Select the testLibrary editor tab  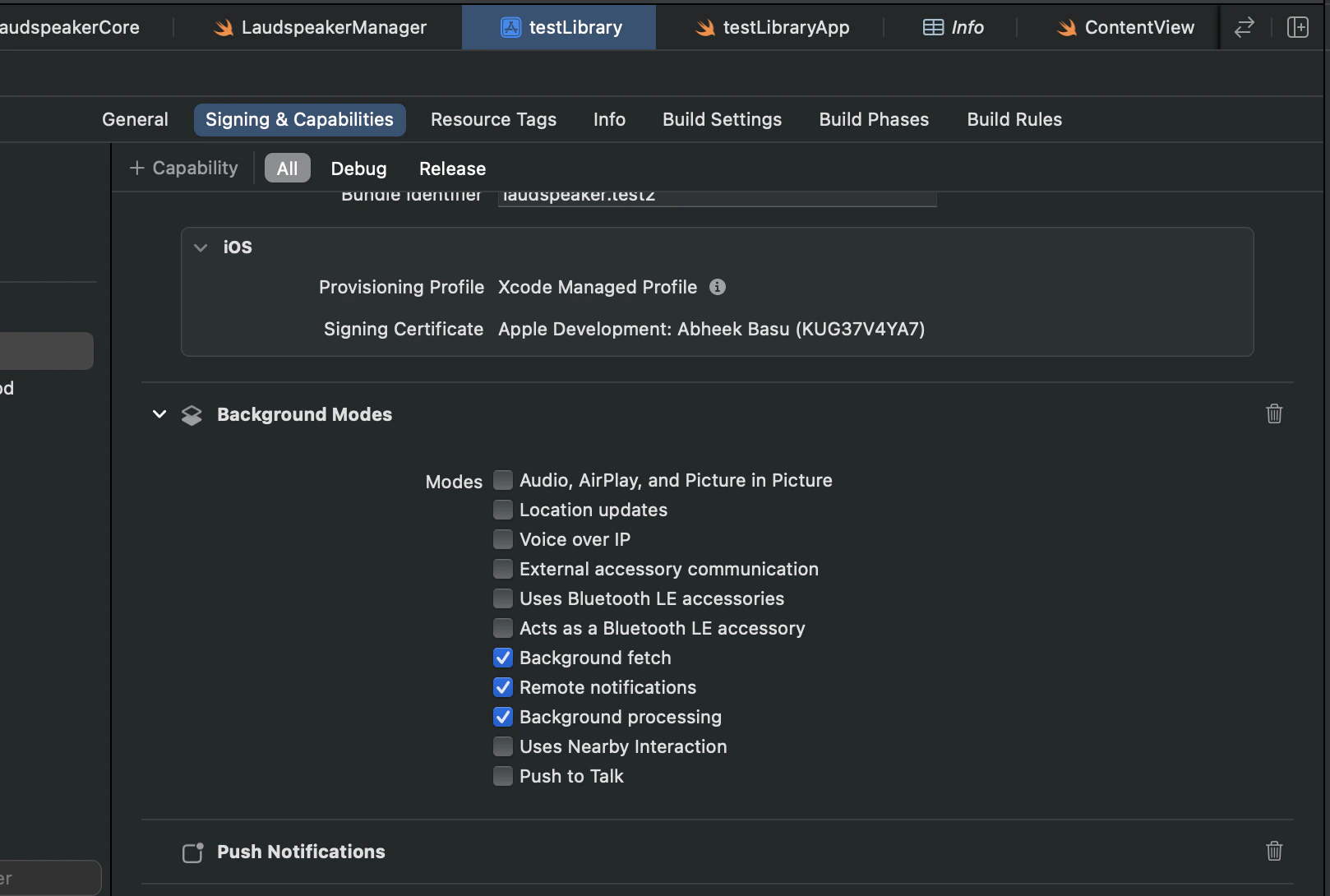click(x=559, y=27)
